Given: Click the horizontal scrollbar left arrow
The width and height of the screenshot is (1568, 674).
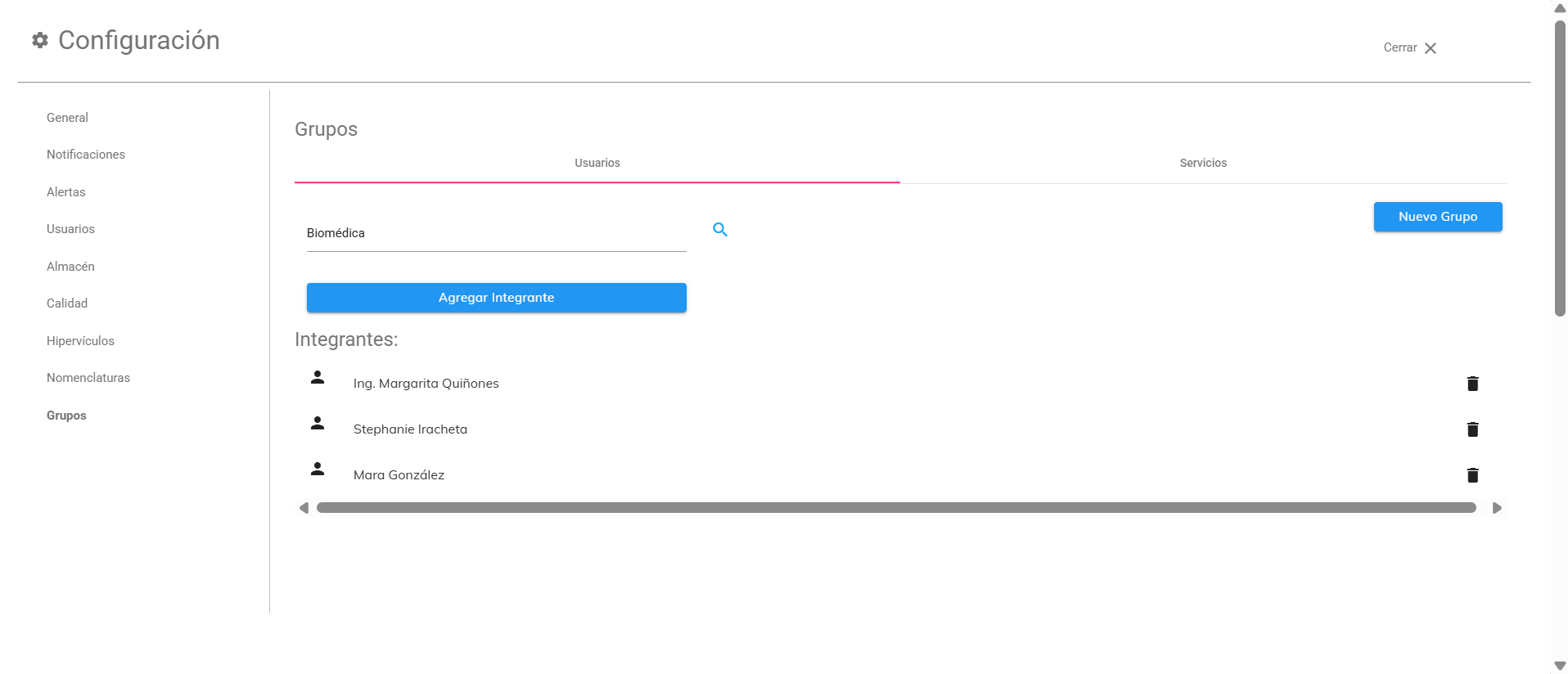Looking at the screenshot, I should pyautogui.click(x=304, y=508).
